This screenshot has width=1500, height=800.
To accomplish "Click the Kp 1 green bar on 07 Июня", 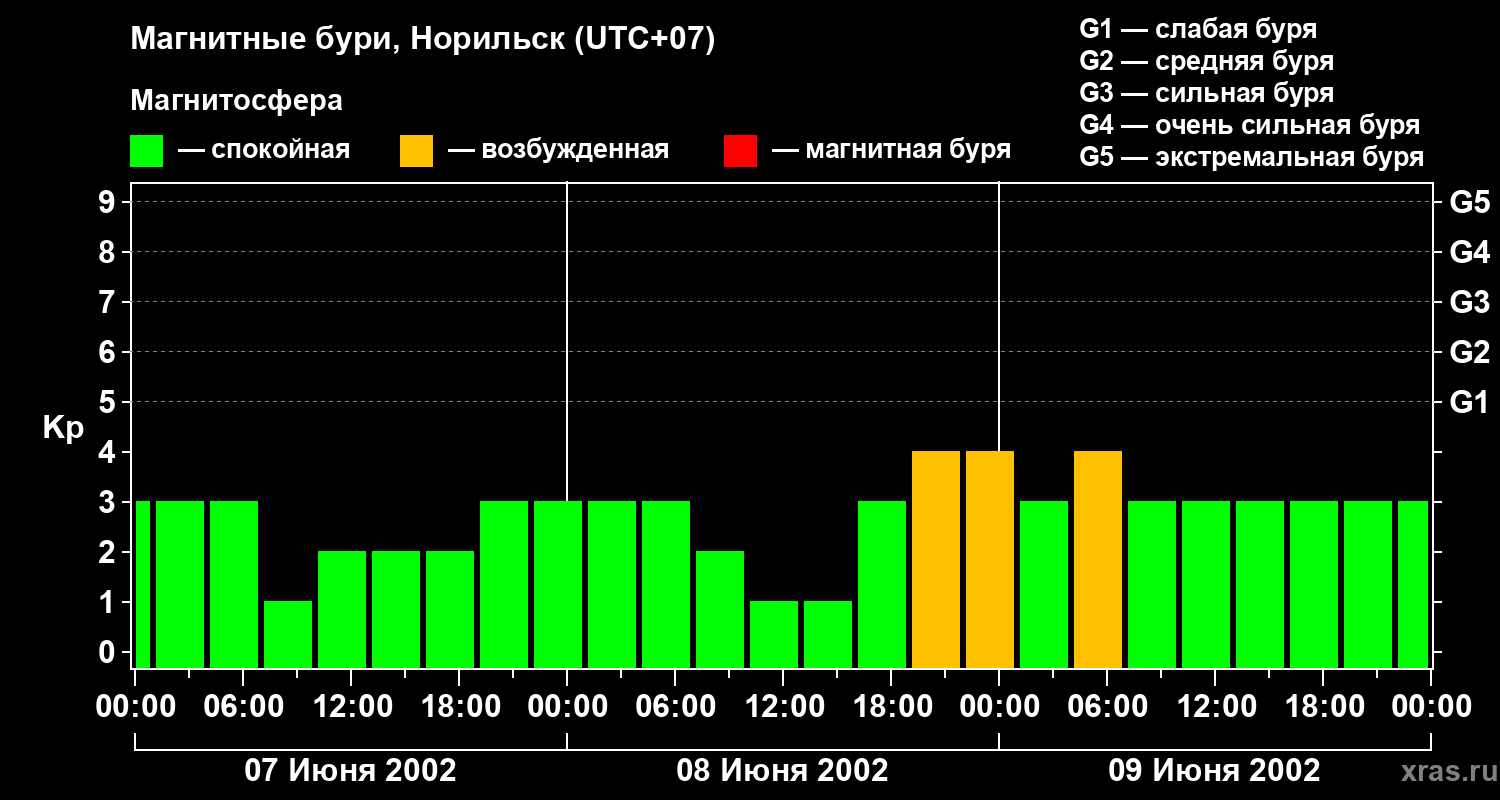I will pos(288,634).
